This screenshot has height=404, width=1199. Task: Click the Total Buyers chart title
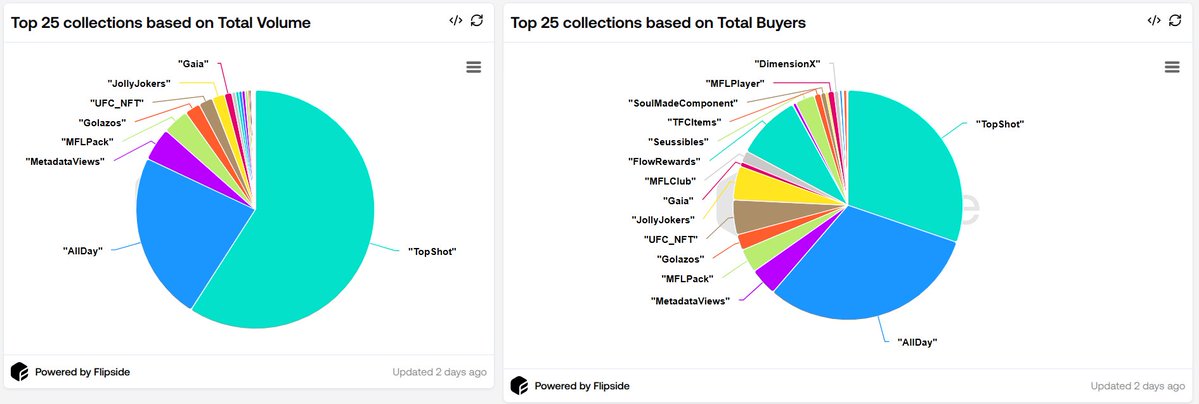[658, 22]
